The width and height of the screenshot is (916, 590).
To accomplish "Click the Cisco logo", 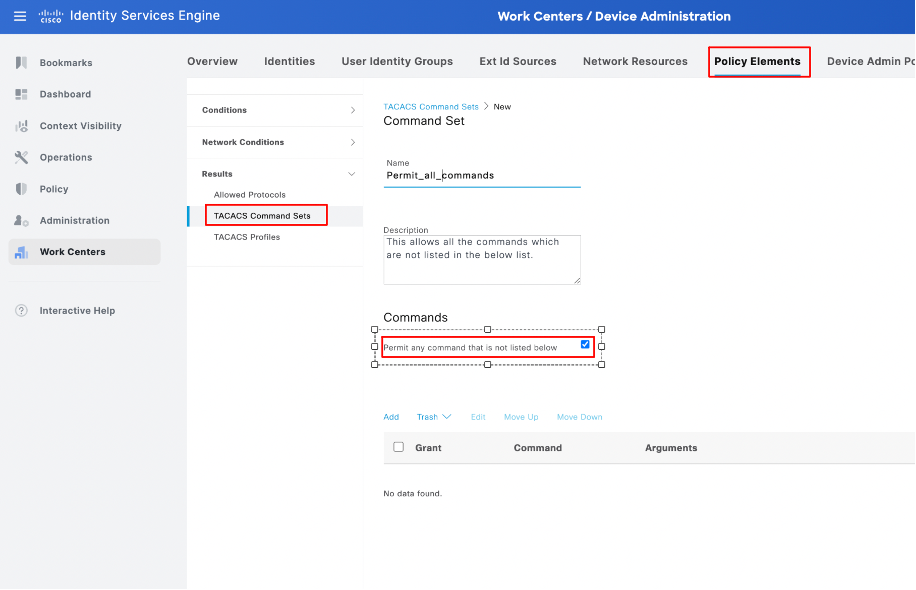I will click(51, 16).
